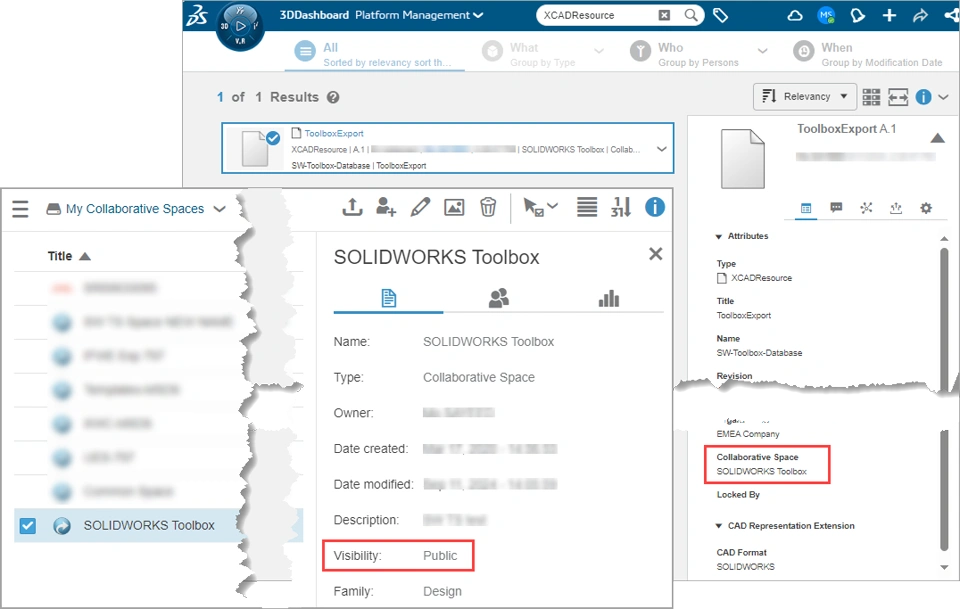Image resolution: width=960 pixels, height=609 pixels.
Task: Open the MS user profile avatar
Action: point(827,15)
